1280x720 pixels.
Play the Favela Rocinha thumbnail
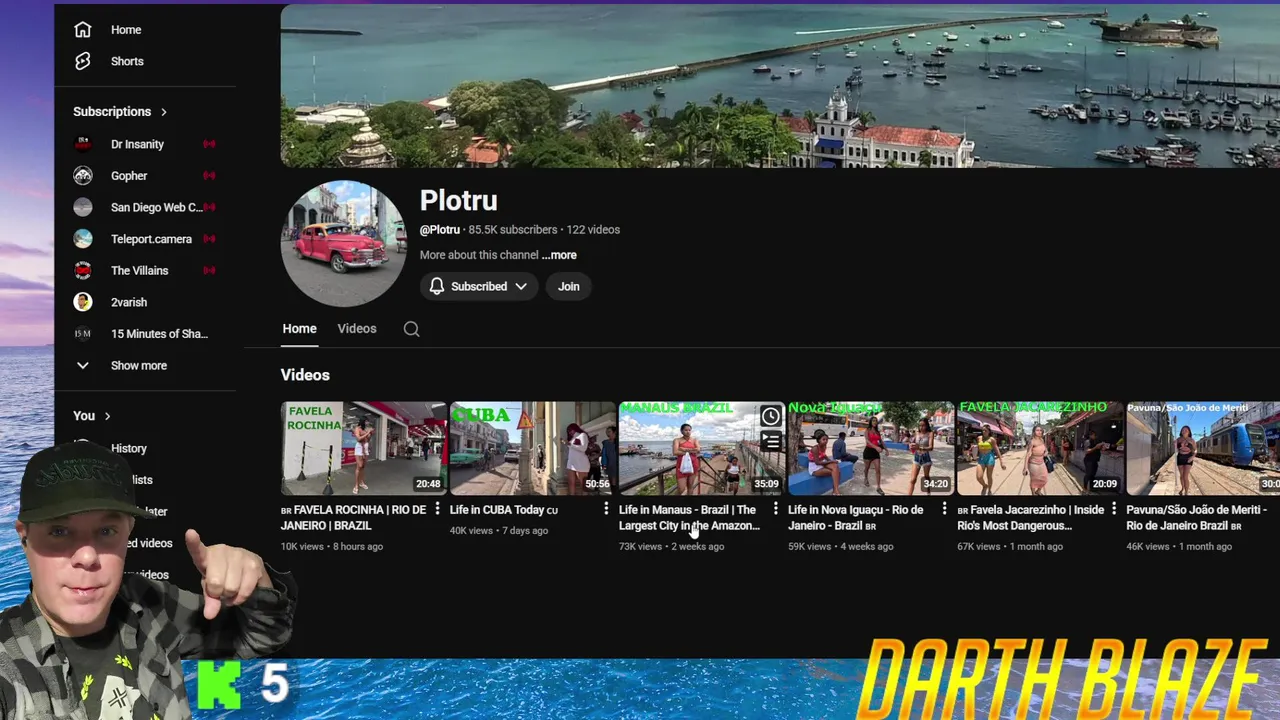pyautogui.click(x=364, y=448)
